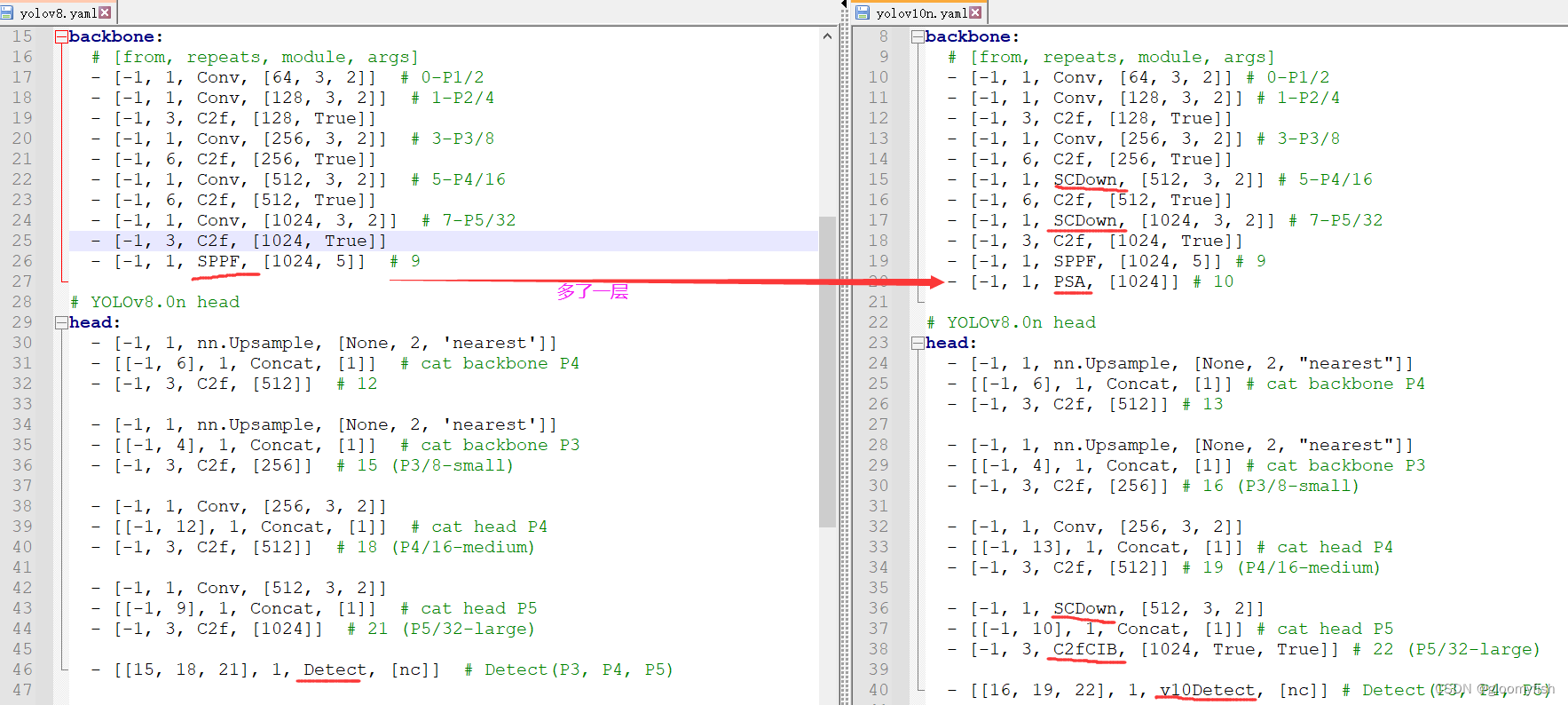Image resolution: width=1568 pixels, height=705 pixels.
Task: Click '# YOLOv8.0n head' comment in yolov8.yaml
Action: (155, 302)
